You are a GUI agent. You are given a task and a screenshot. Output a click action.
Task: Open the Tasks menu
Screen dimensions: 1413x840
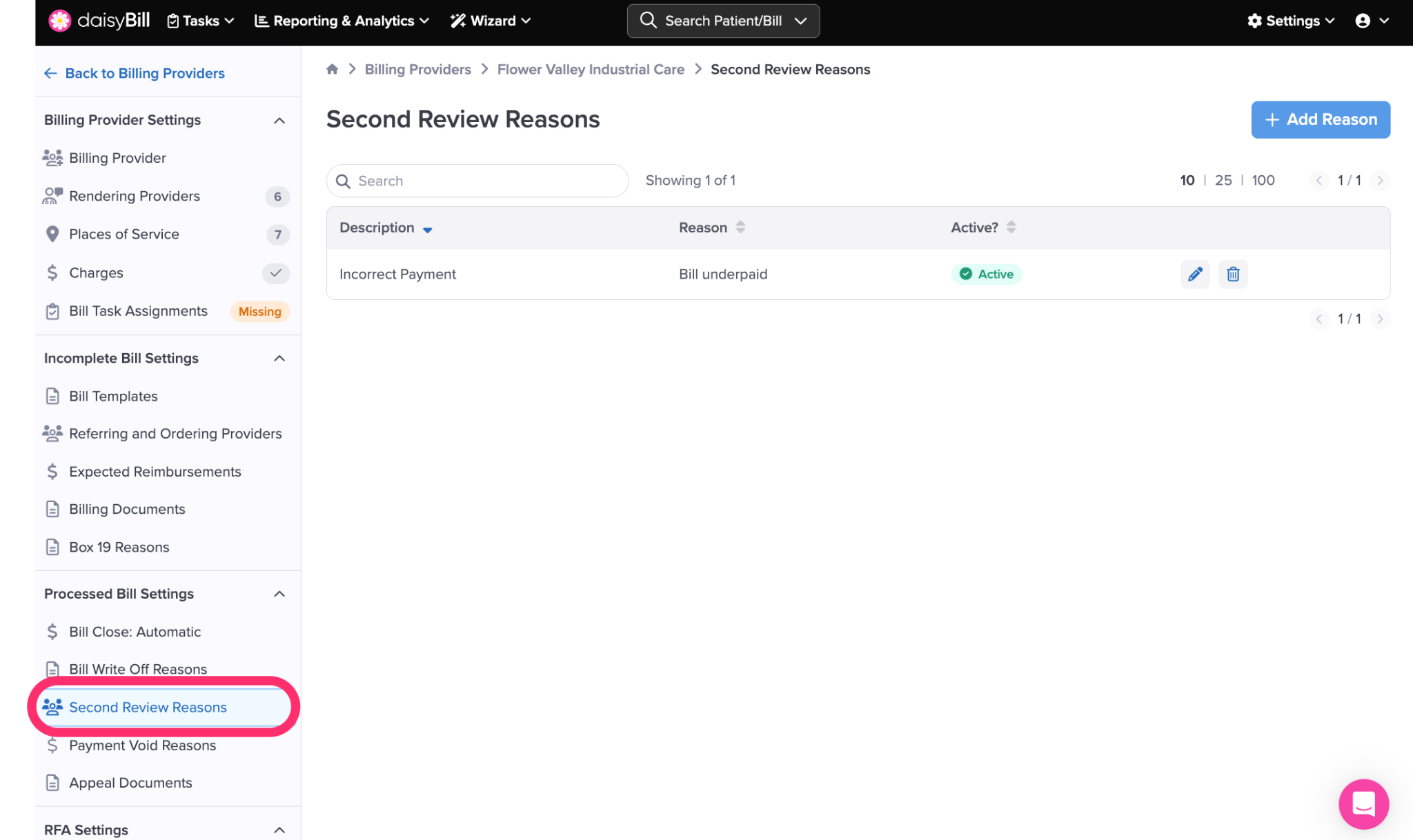[x=200, y=21]
